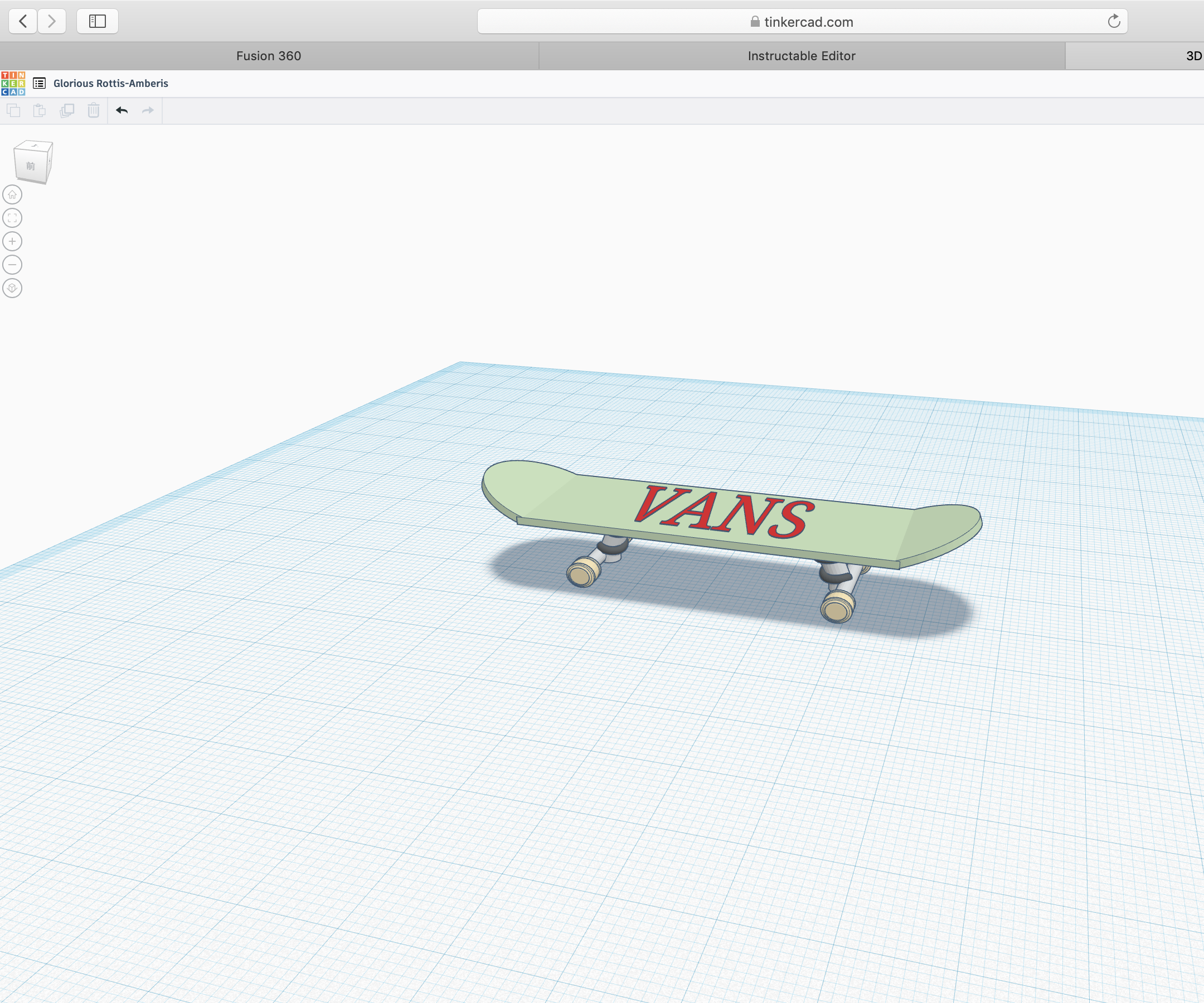The width and height of the screenshot is (1204, 1003).
Task: Zoom out using the minus icon
Action: click(12, 265)
